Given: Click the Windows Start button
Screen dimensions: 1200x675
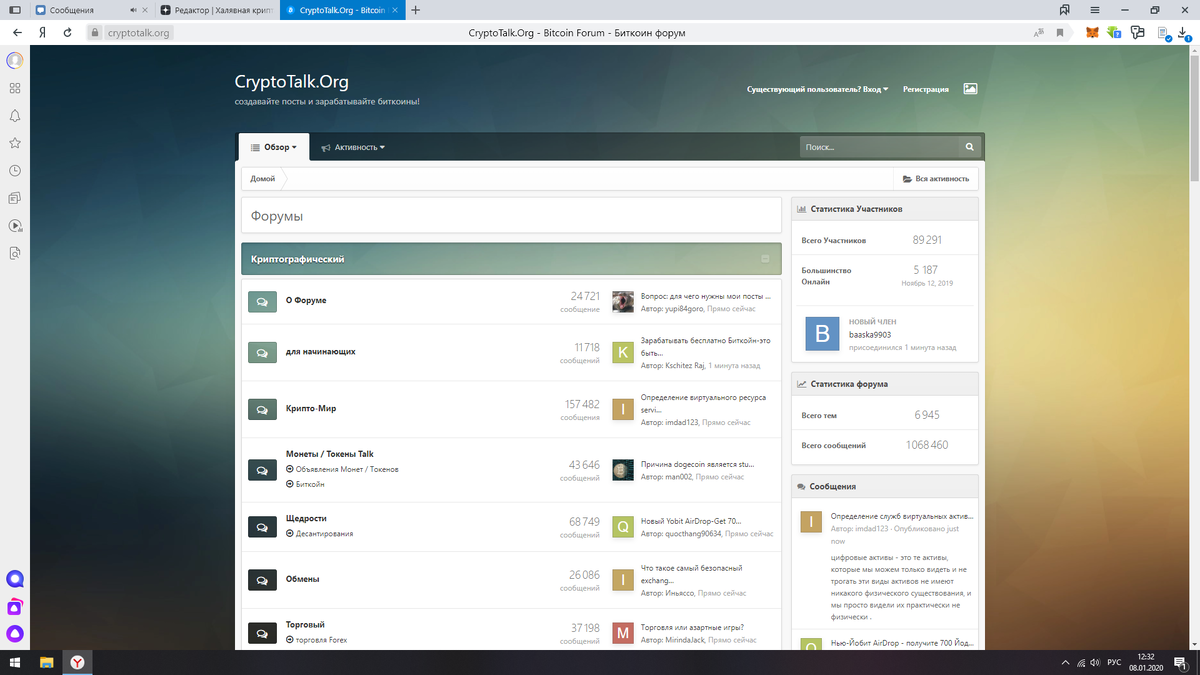Looking at the screenshot, I should coord(15,662).
